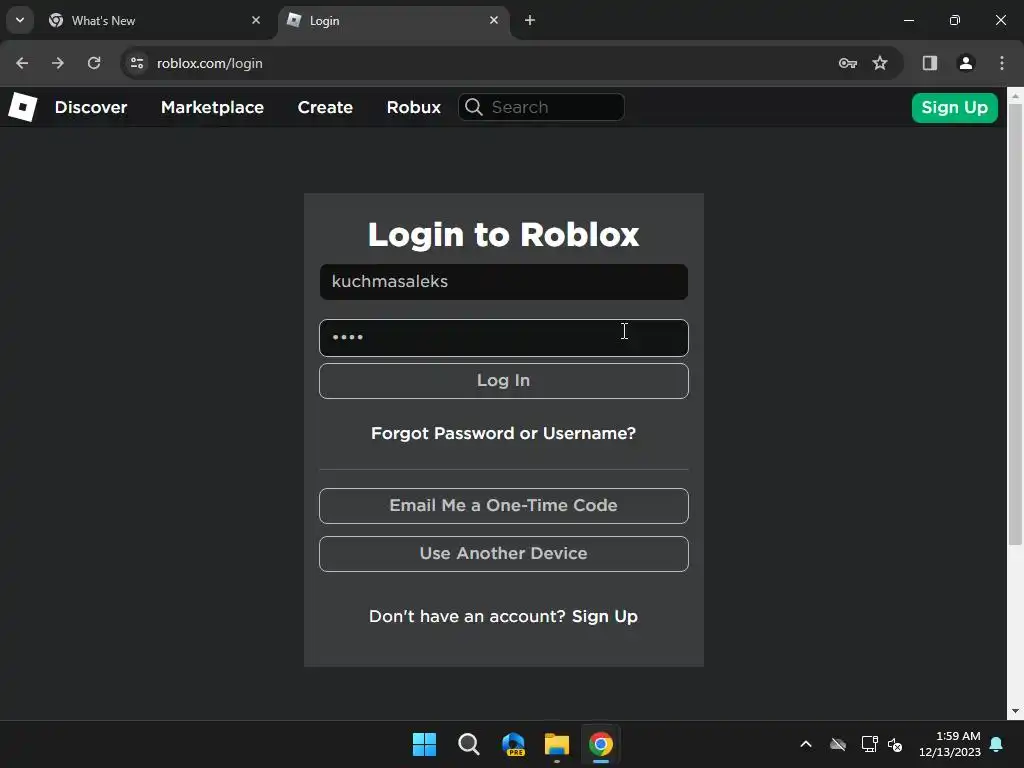Screen dimensions: 1024x768
Task: Open a new browser tab
Action: 530,20
